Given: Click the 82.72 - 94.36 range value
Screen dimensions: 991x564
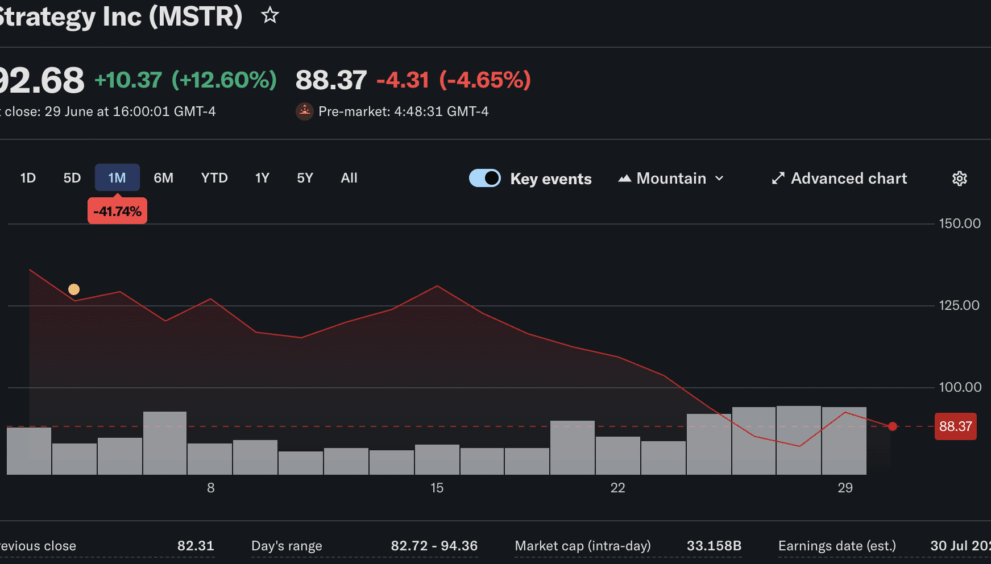Looking at the screenshot, I should click(434, 546).
